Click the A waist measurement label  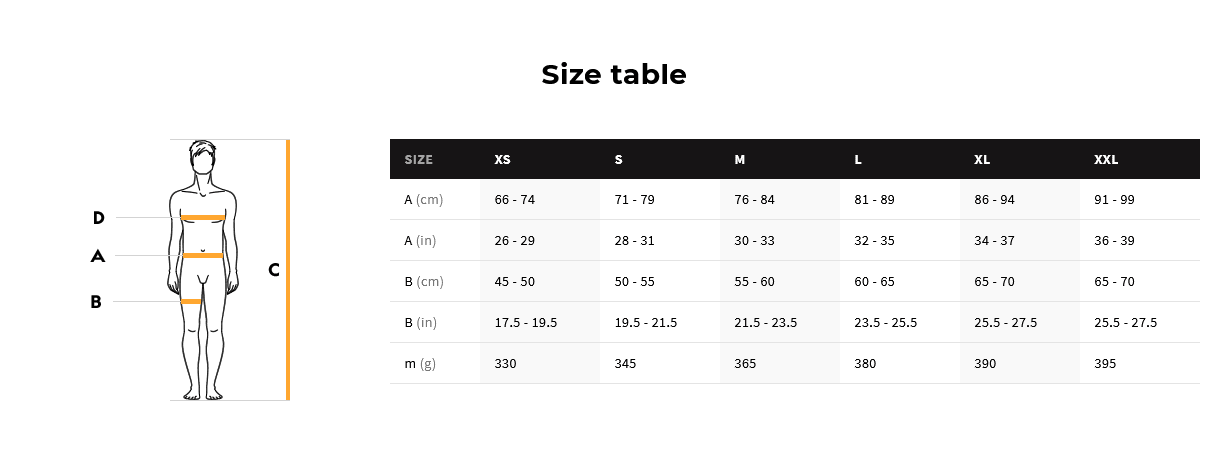97,256
